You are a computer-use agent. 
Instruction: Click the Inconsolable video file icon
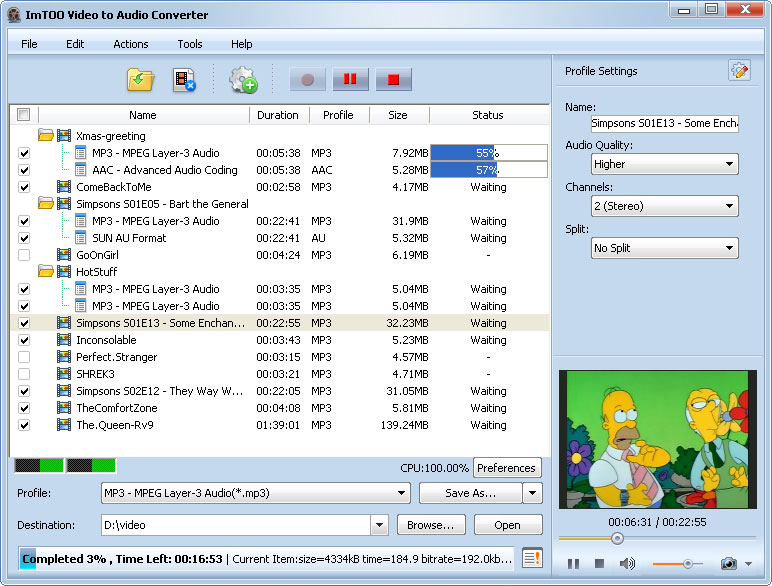point(64,340)
